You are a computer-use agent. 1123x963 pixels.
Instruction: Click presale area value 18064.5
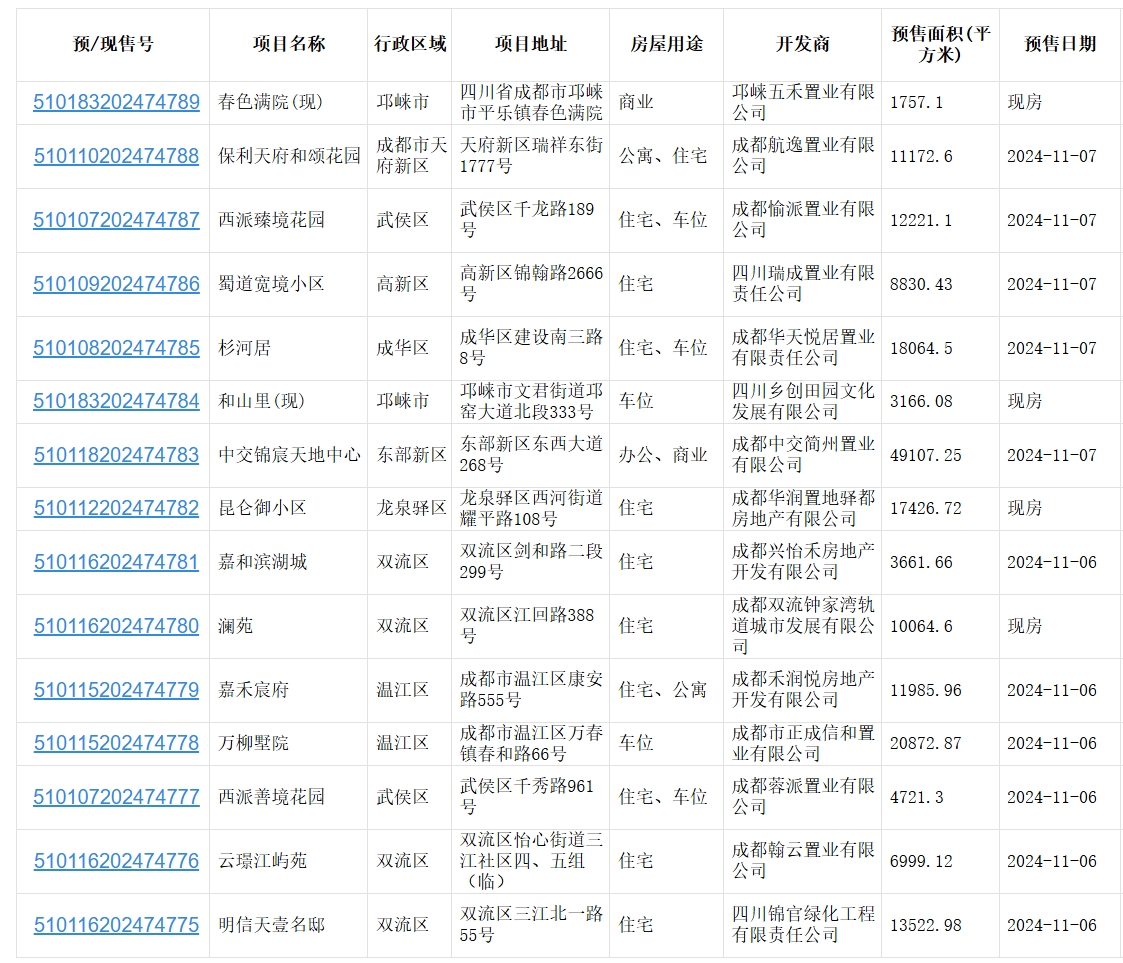921,349
